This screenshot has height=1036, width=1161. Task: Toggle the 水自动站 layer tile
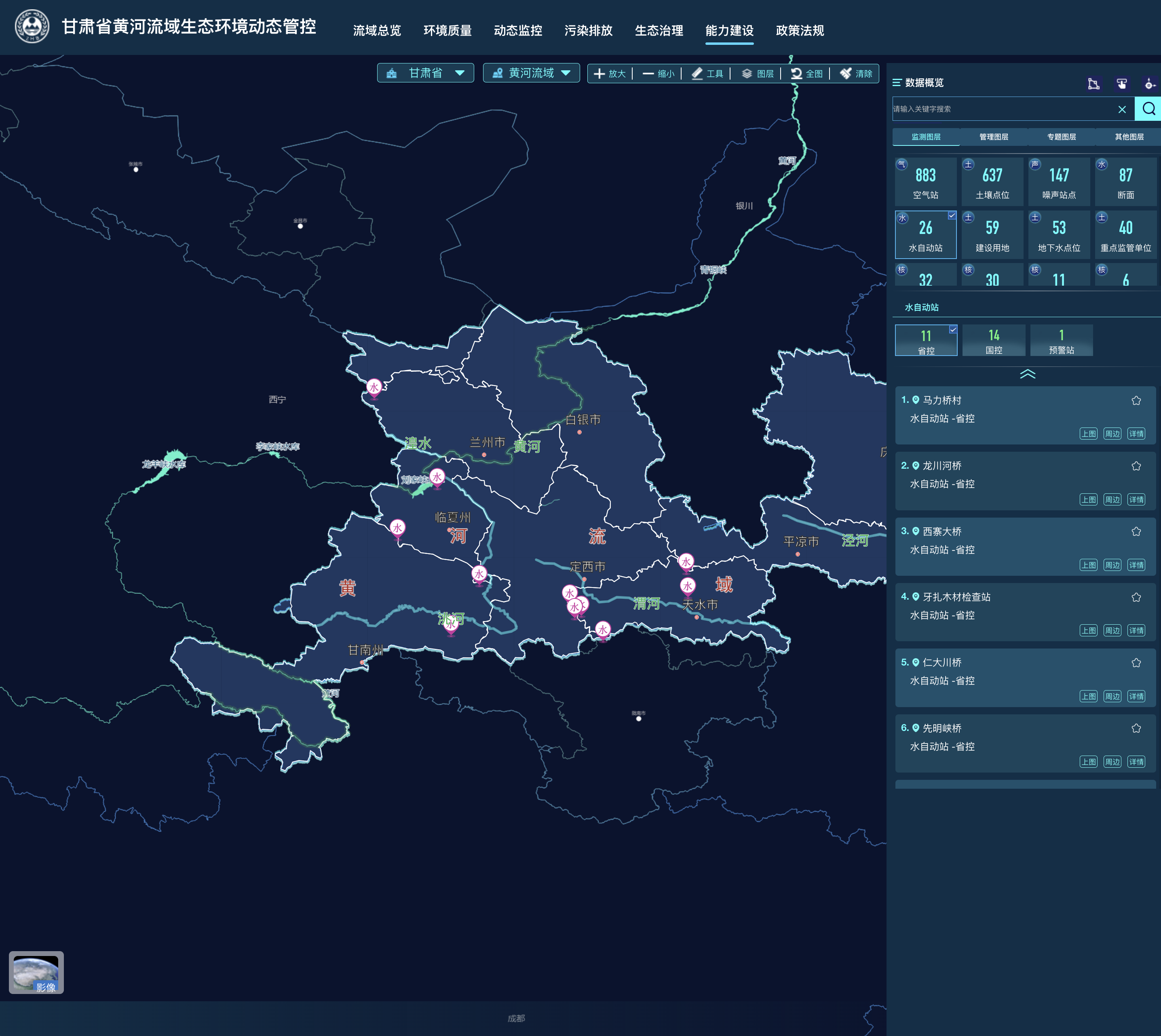(x=925, y=234)
